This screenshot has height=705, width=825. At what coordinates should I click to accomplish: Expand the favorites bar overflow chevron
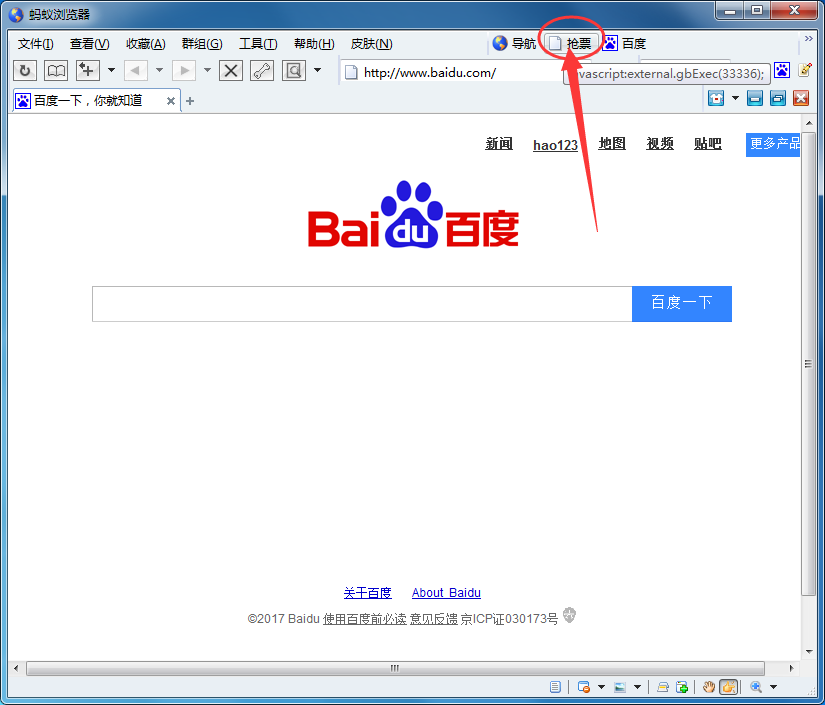coord(809,38)
